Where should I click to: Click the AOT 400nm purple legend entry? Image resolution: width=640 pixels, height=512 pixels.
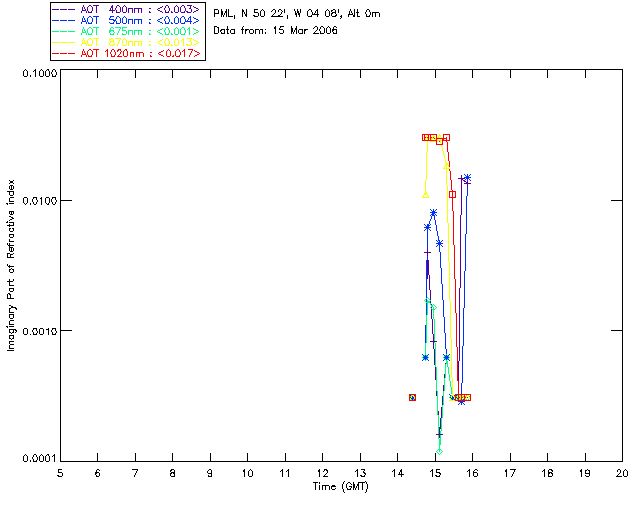tap(127, 9)
